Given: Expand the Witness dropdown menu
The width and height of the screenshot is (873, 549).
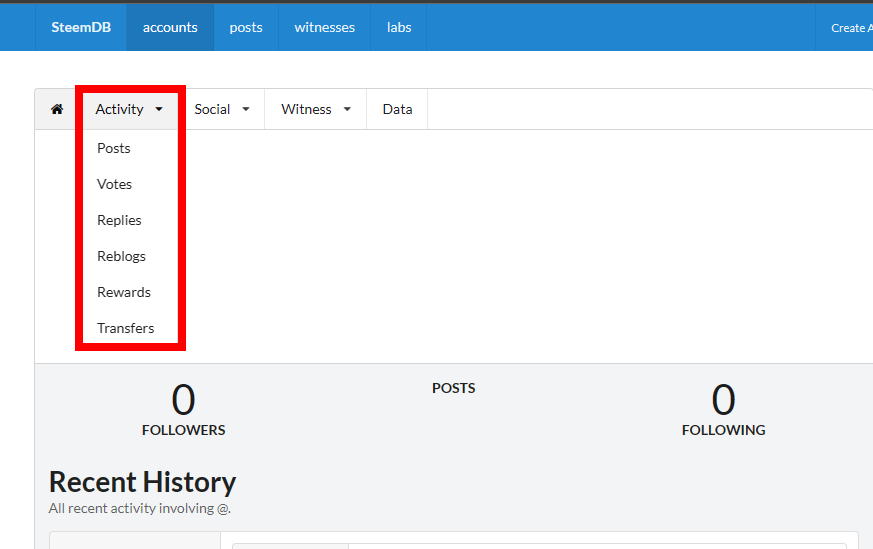Looking at the screenshot, I should coord(316,109).
